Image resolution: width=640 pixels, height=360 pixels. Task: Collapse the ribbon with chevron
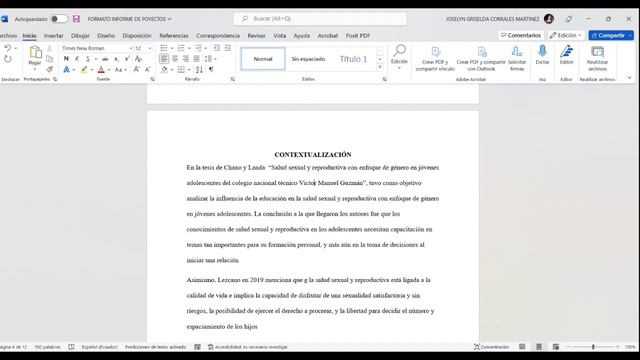point(629,78)
